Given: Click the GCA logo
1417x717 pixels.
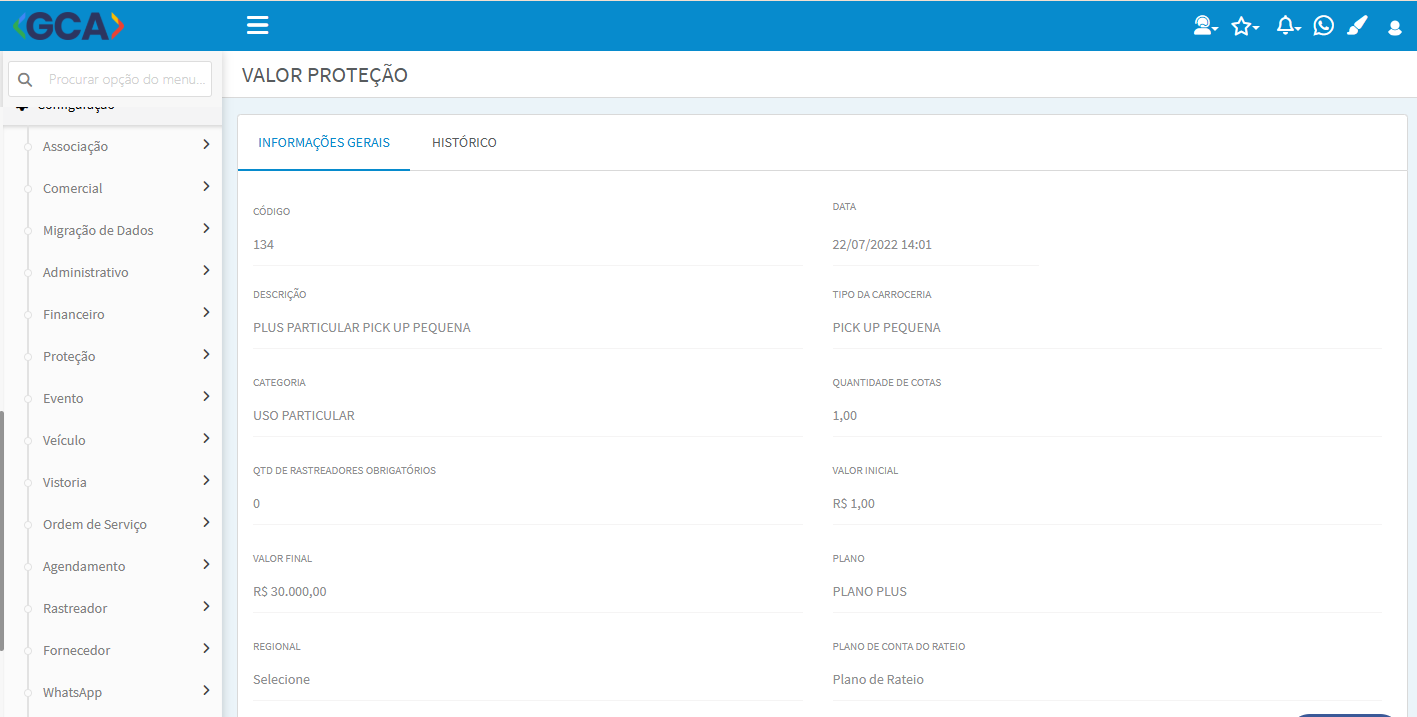Looking at the screenshot, I should click(69, 25).
